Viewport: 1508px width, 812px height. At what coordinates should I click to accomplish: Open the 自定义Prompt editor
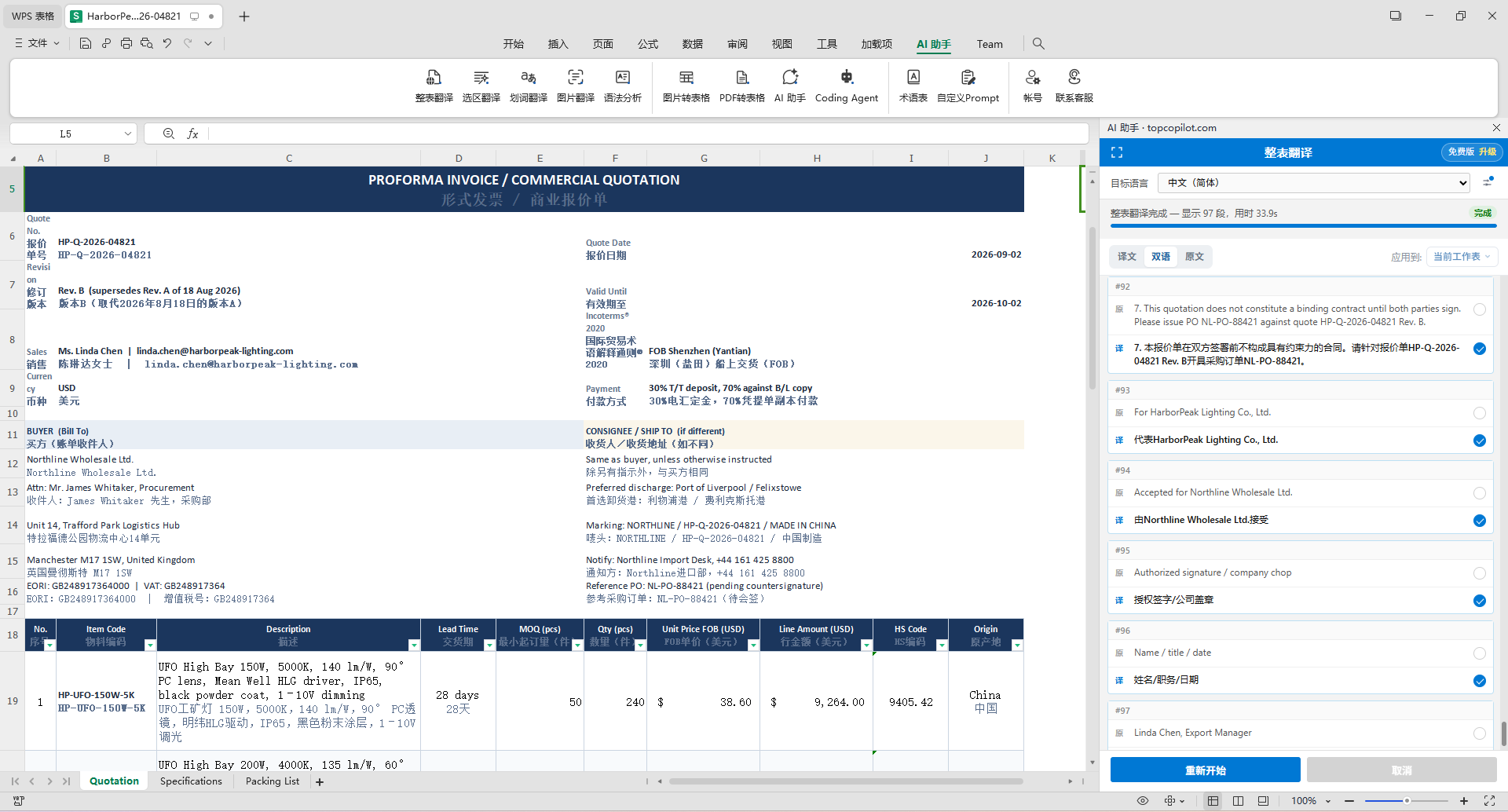pos(968,86)
